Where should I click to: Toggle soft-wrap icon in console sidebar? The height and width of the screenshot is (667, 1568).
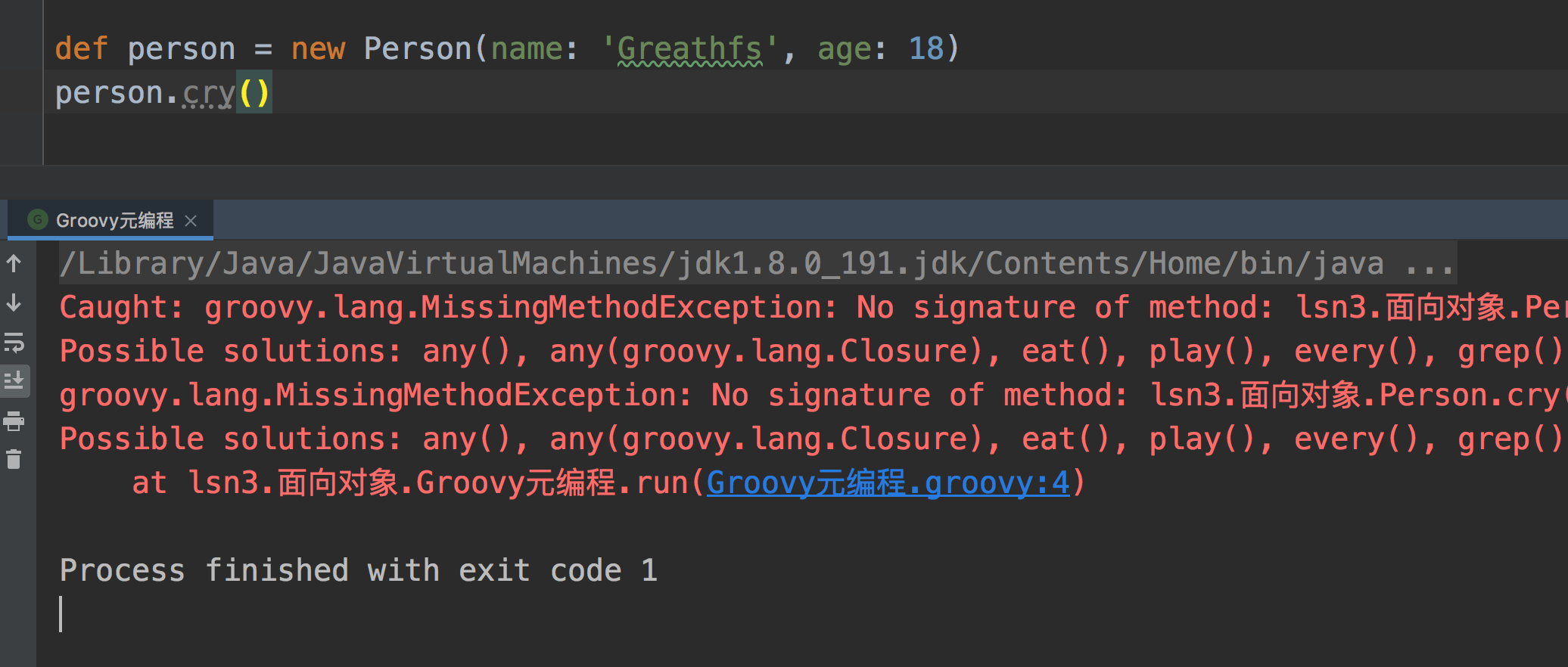pos(14,342)
